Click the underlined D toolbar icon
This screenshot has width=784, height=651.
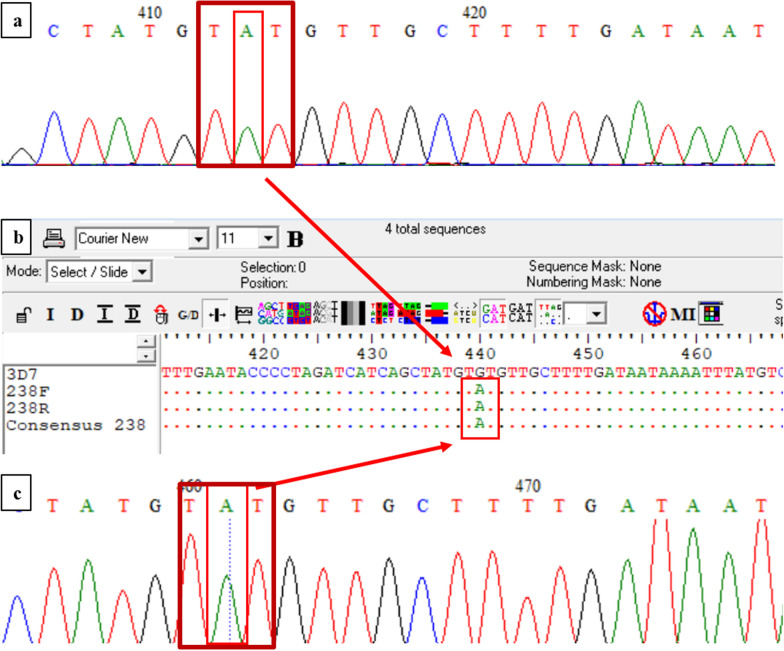coord(133,315)
